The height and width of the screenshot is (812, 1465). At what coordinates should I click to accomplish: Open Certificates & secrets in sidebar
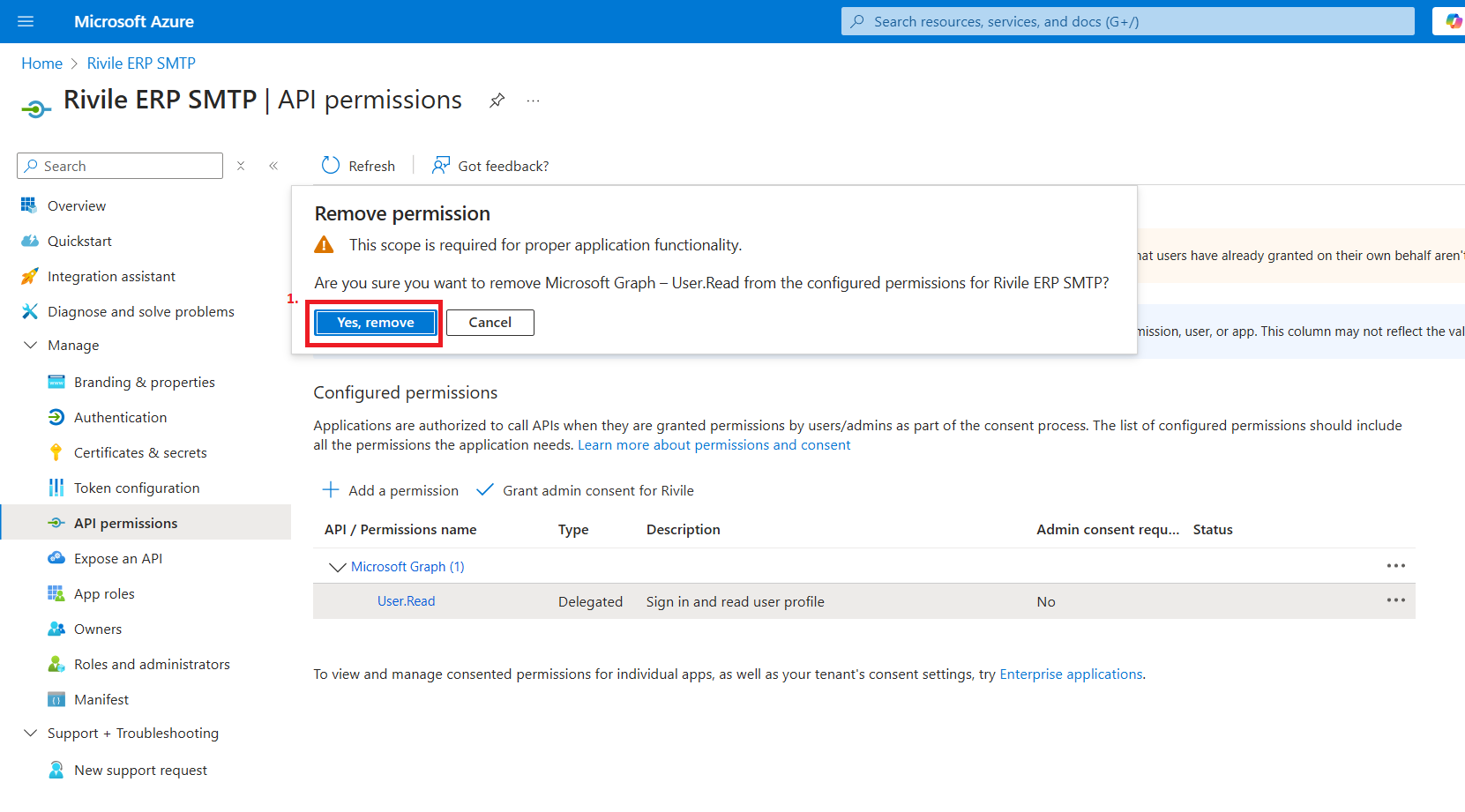pos(140,452)
